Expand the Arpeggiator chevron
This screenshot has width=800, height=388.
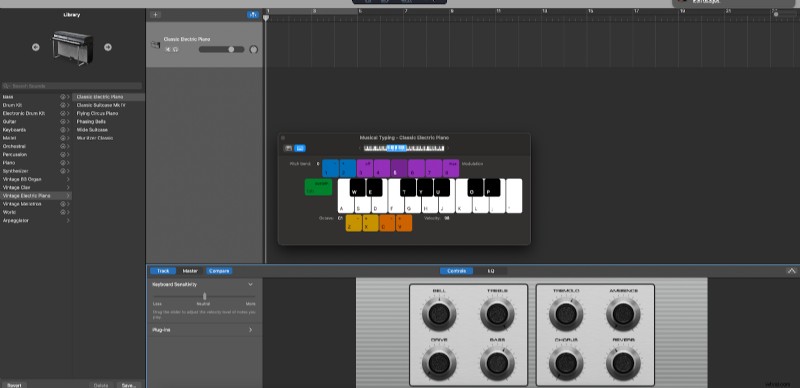point(68,221)
